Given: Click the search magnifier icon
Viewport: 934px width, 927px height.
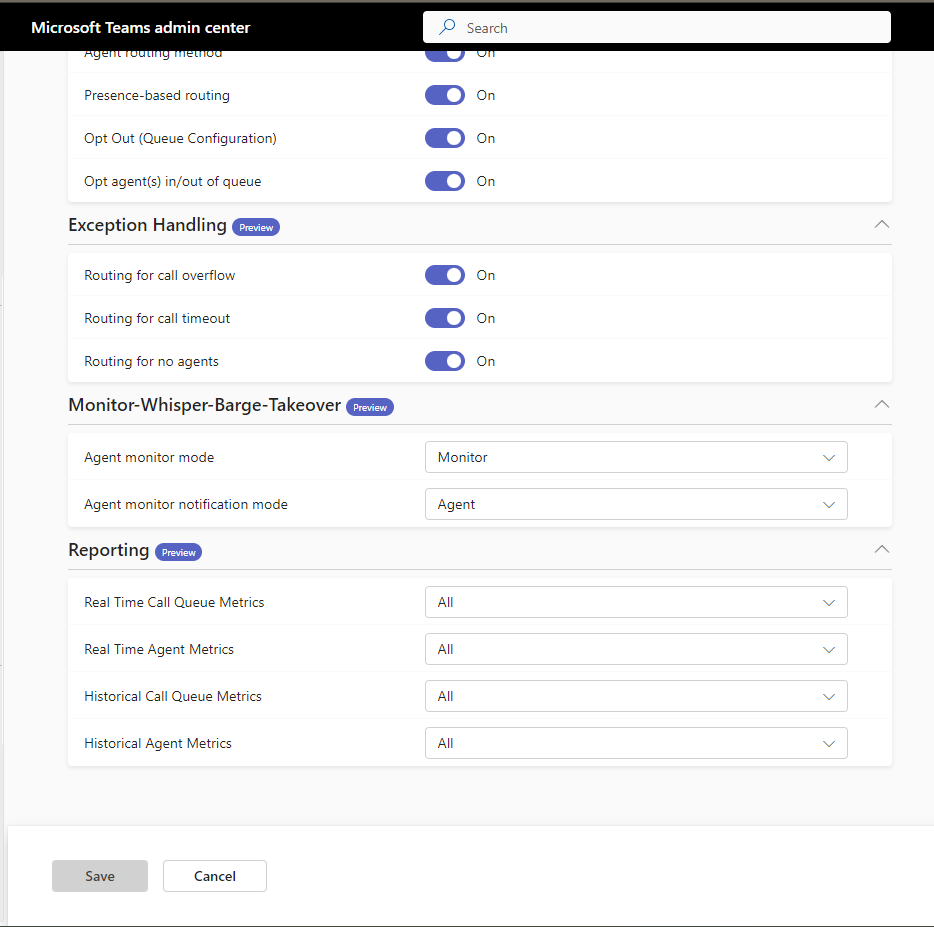Looking at the screenshot, I should (x=447, y=28).
